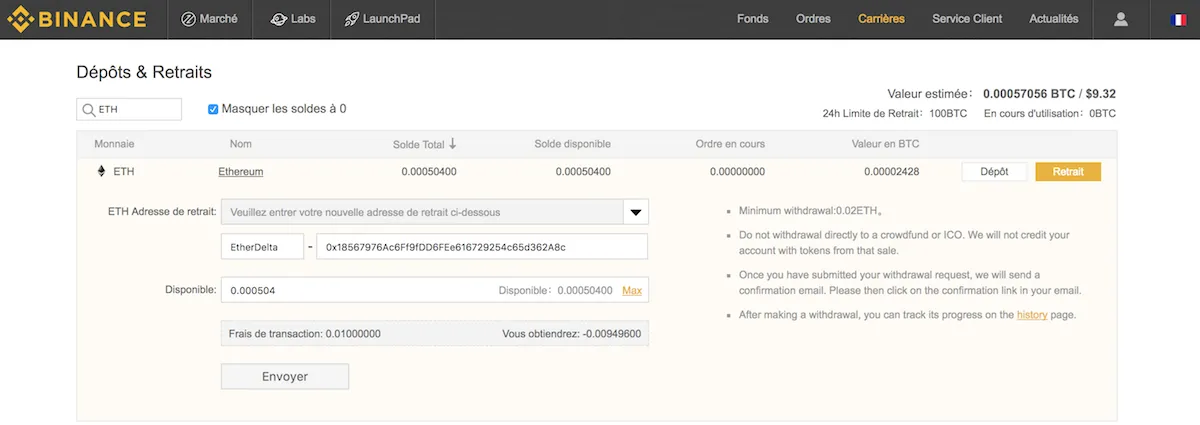The width and height of the screenshot is (1200, 425).
Task: Open the Fonds menu
Action: point(752,19)
